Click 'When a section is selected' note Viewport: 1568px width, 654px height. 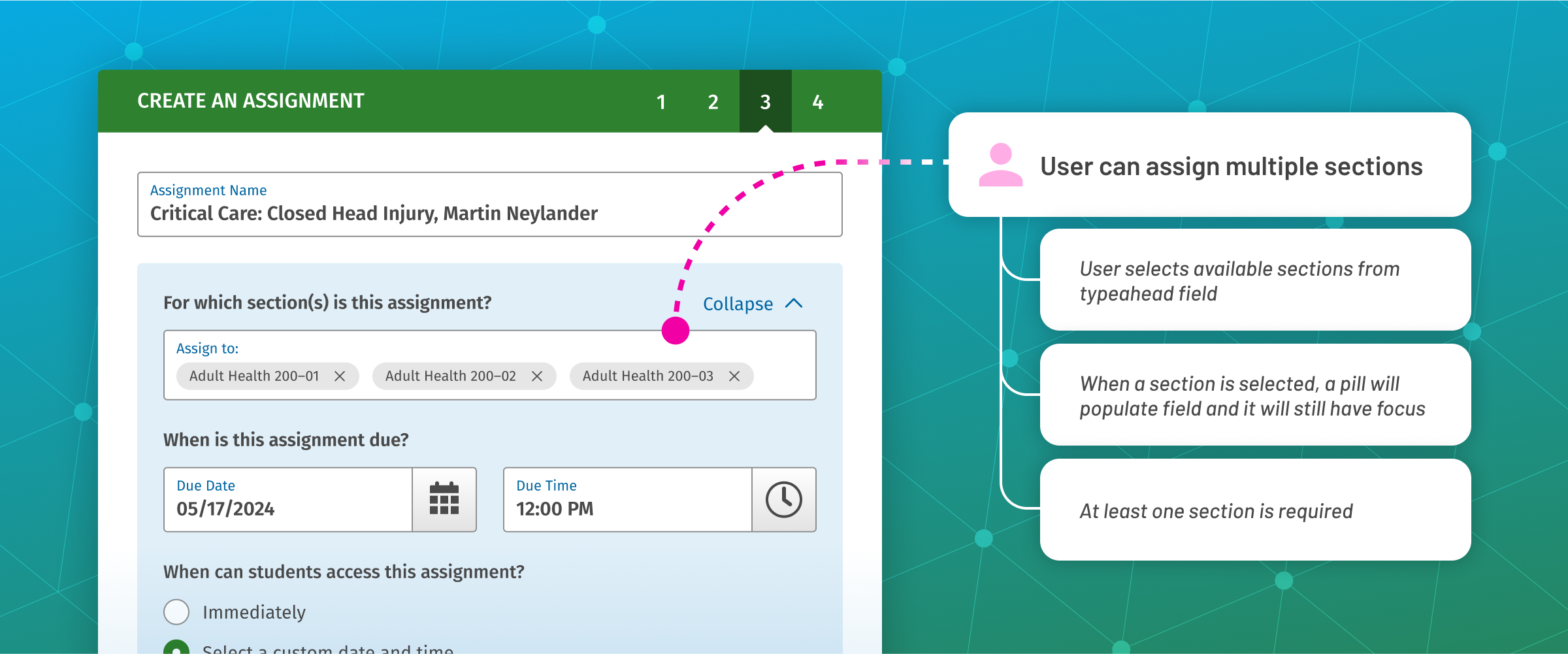[1256, 395]
